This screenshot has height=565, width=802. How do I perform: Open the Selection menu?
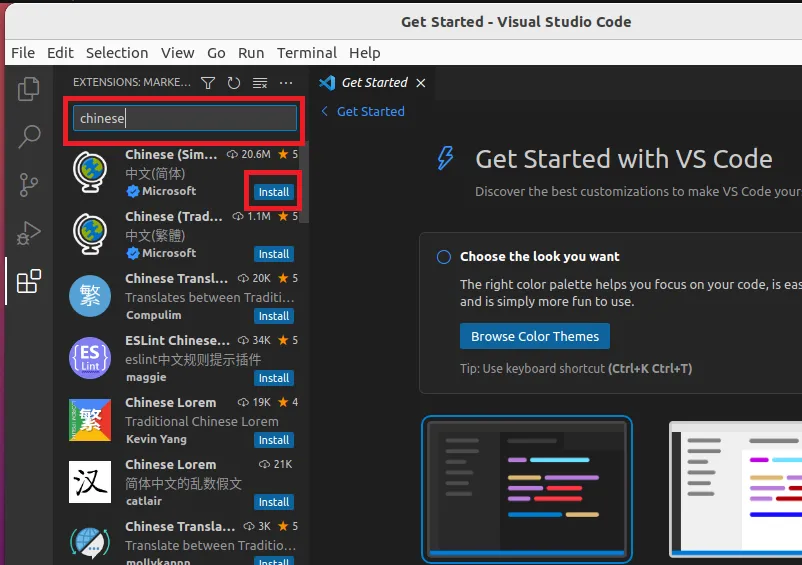click(x=117, y=53)
